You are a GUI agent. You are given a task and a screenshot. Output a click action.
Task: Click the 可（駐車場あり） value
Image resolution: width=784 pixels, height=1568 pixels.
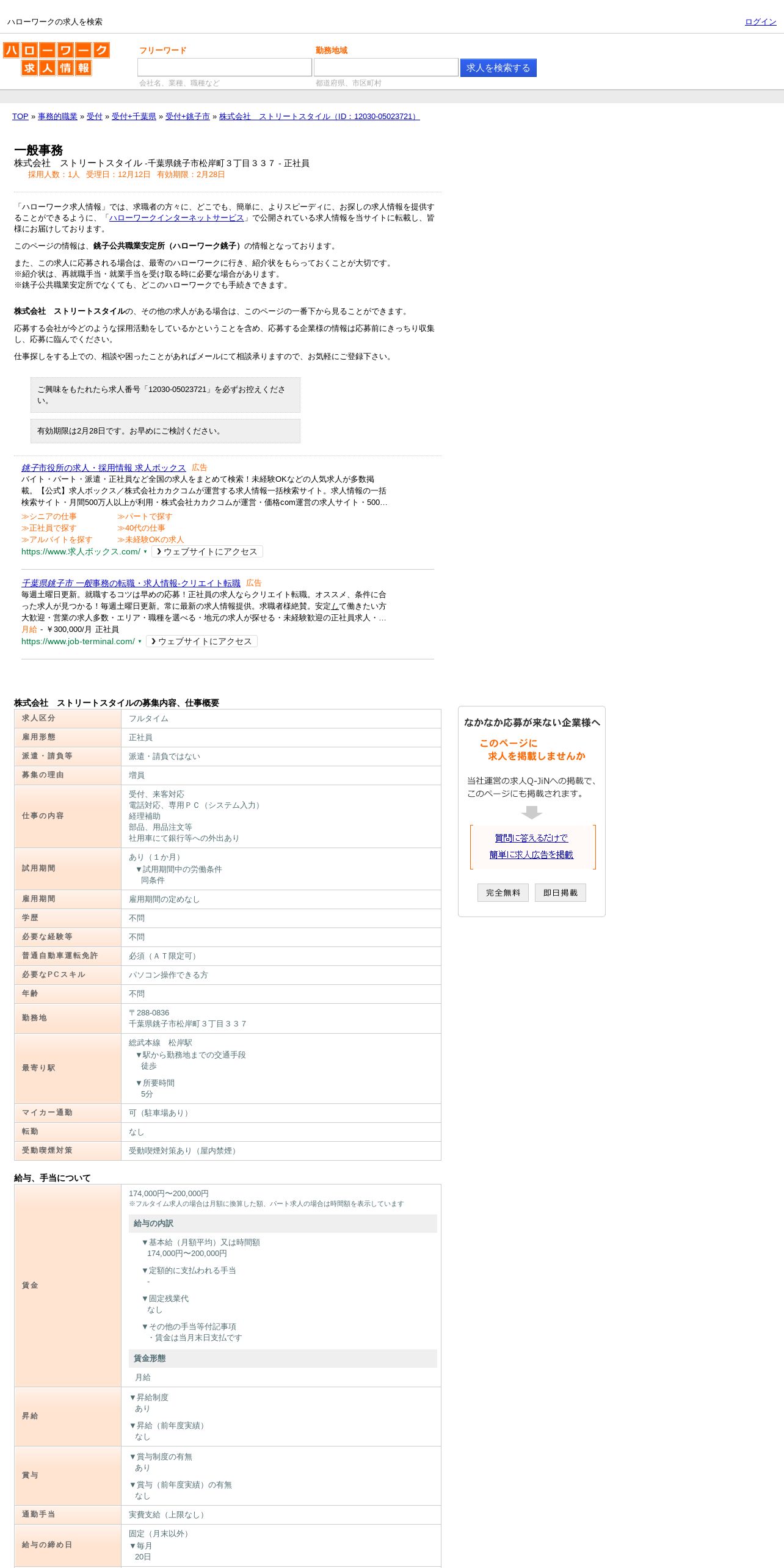(x=161, y=1113)
